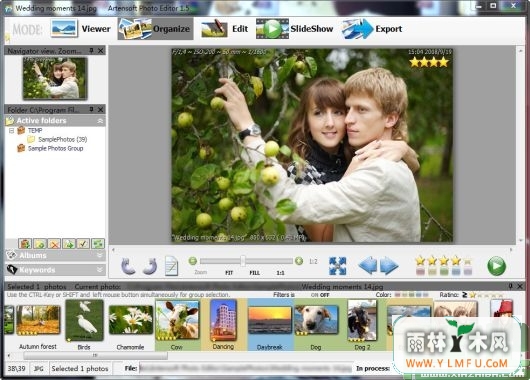Collapse the TEMP tree node
530x380 pixels.
[12, 130]
